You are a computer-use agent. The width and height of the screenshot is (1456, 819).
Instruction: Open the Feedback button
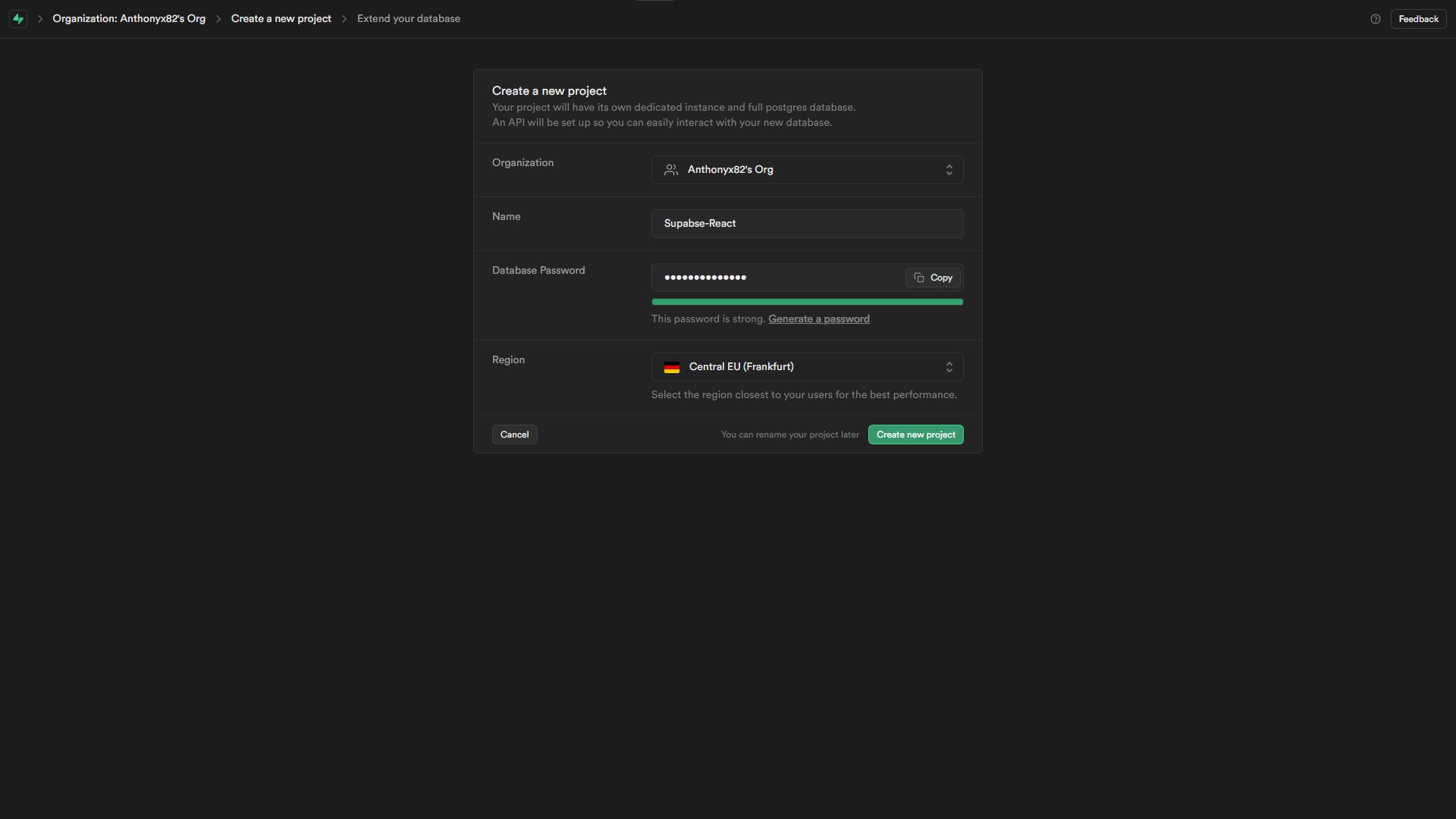click(1417, 19)
